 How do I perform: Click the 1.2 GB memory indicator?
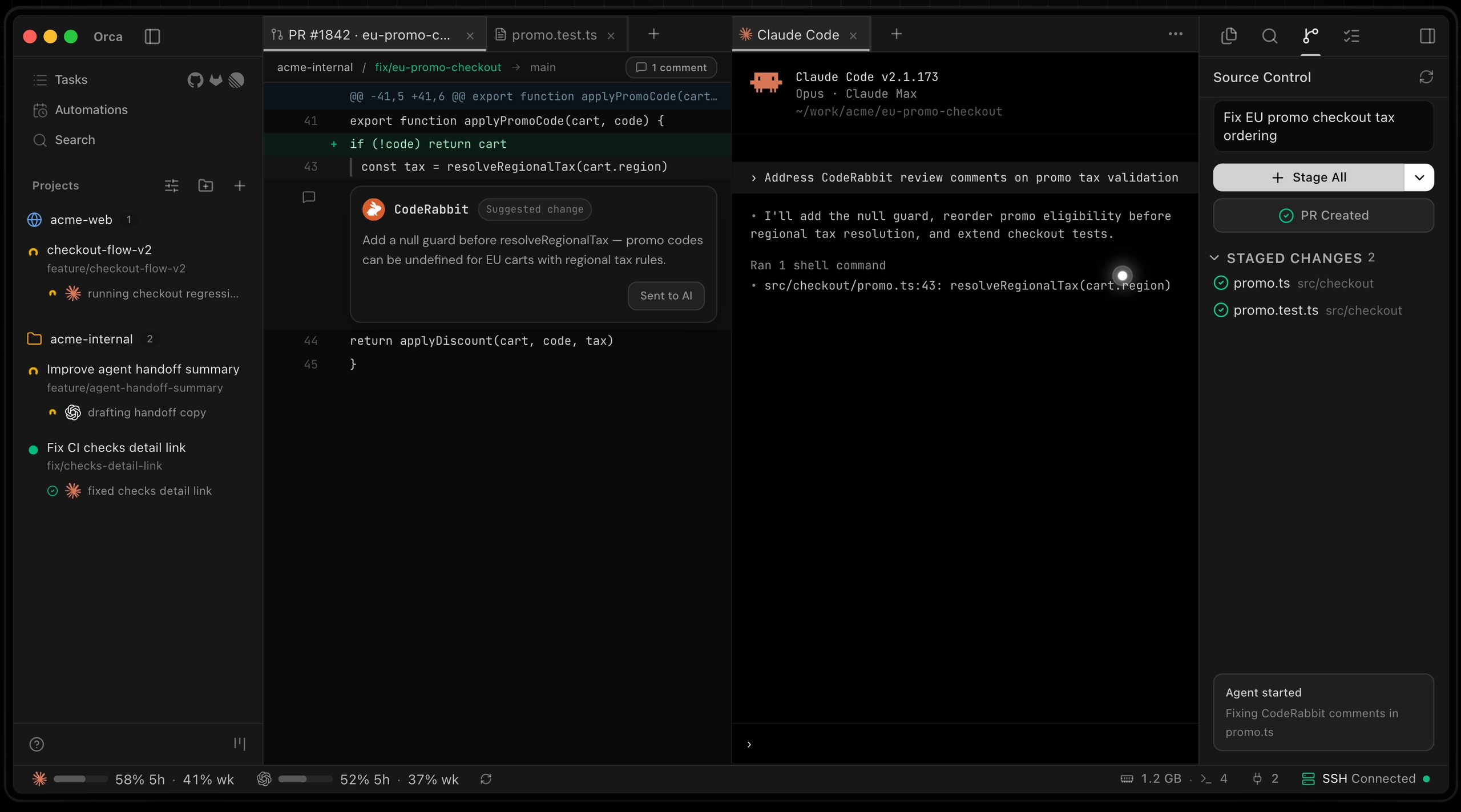pyautogui.click(x=1151, y=779)
